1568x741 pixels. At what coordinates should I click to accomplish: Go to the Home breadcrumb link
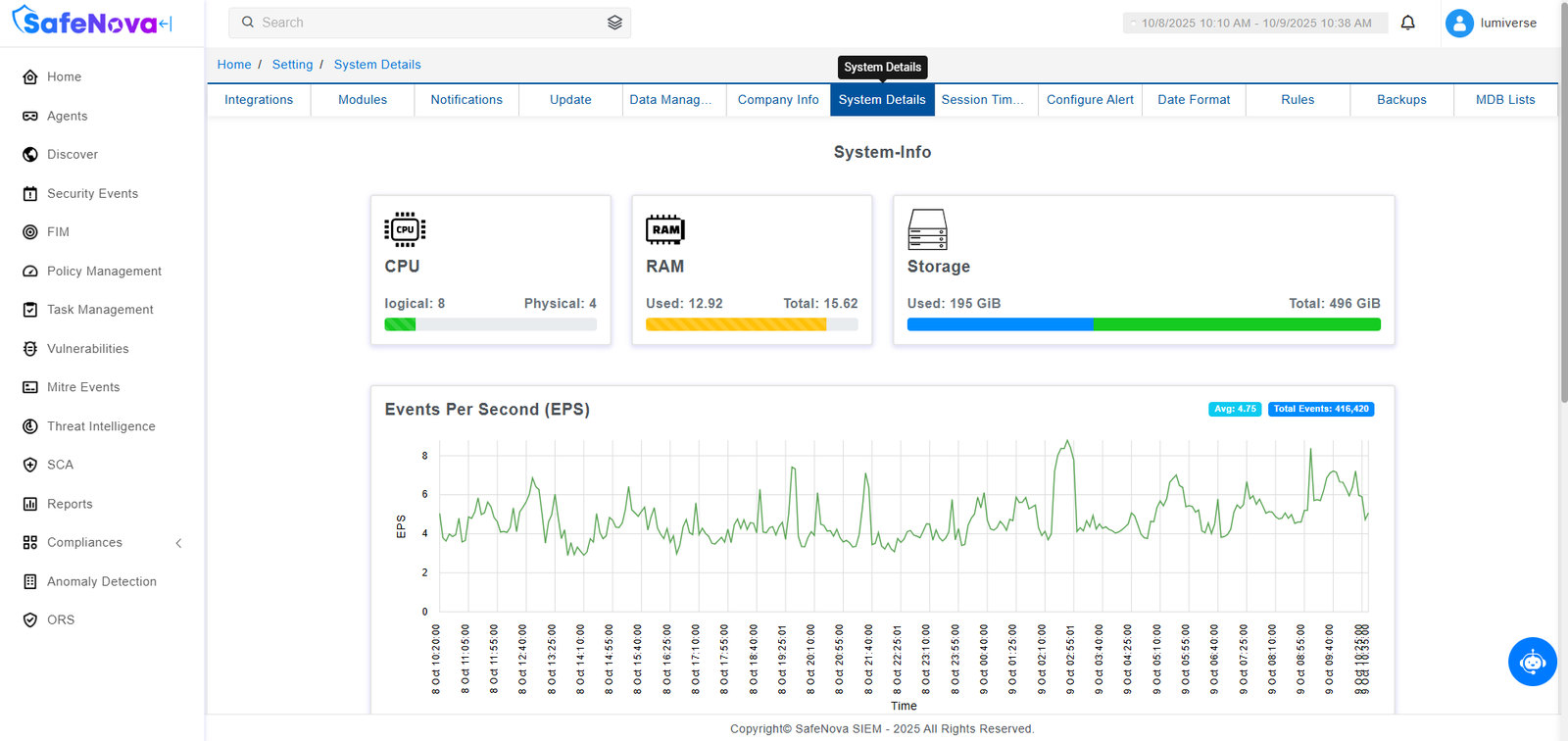pos(234,65)
